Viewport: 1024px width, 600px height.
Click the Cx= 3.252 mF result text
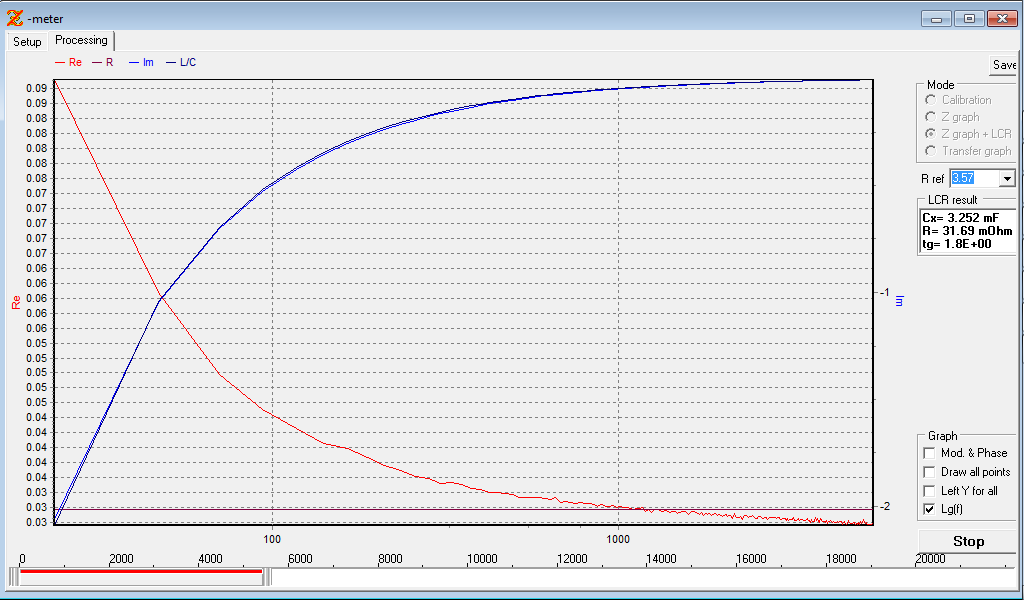[960, 218]
